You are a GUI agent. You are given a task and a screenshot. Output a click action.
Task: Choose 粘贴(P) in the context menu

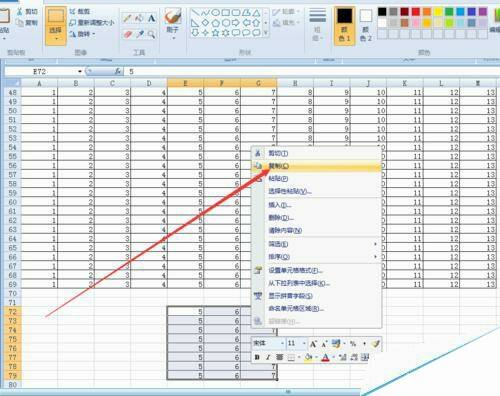pyautogui.click(x=316, y=178)
